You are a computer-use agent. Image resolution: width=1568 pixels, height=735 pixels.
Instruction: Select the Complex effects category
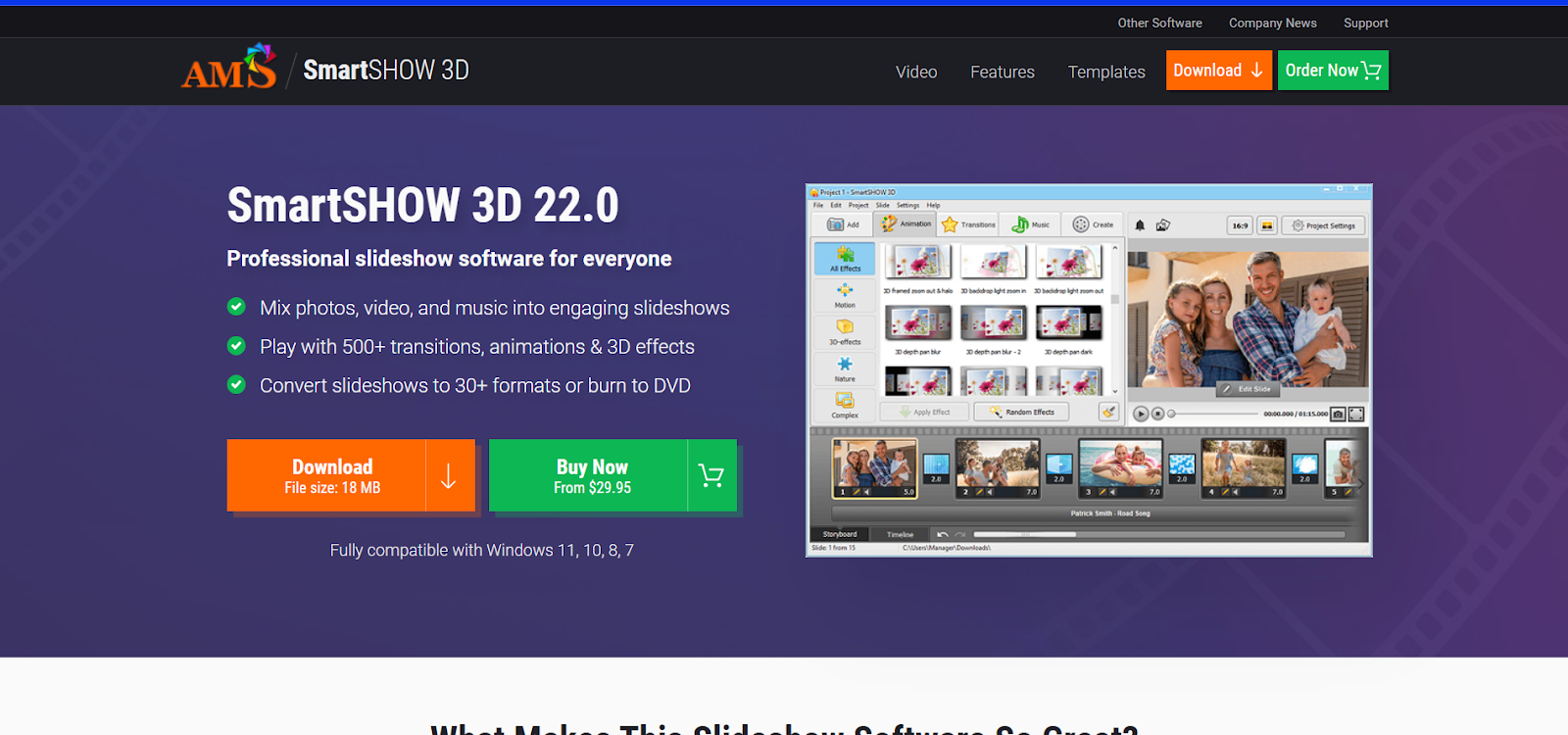[845, 406]
